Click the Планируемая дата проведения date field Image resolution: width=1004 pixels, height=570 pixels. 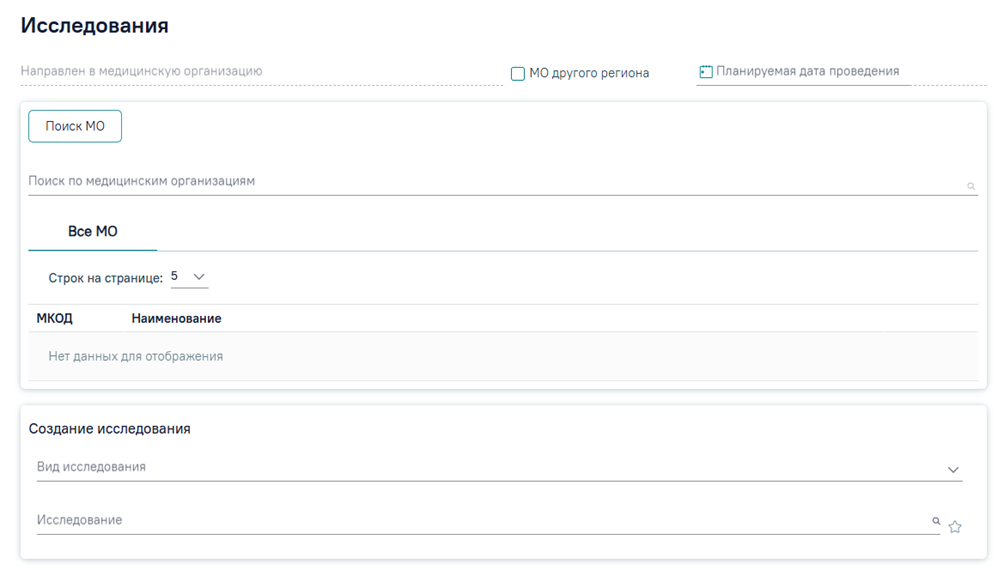pyautogui.click(x=841, y=72)
